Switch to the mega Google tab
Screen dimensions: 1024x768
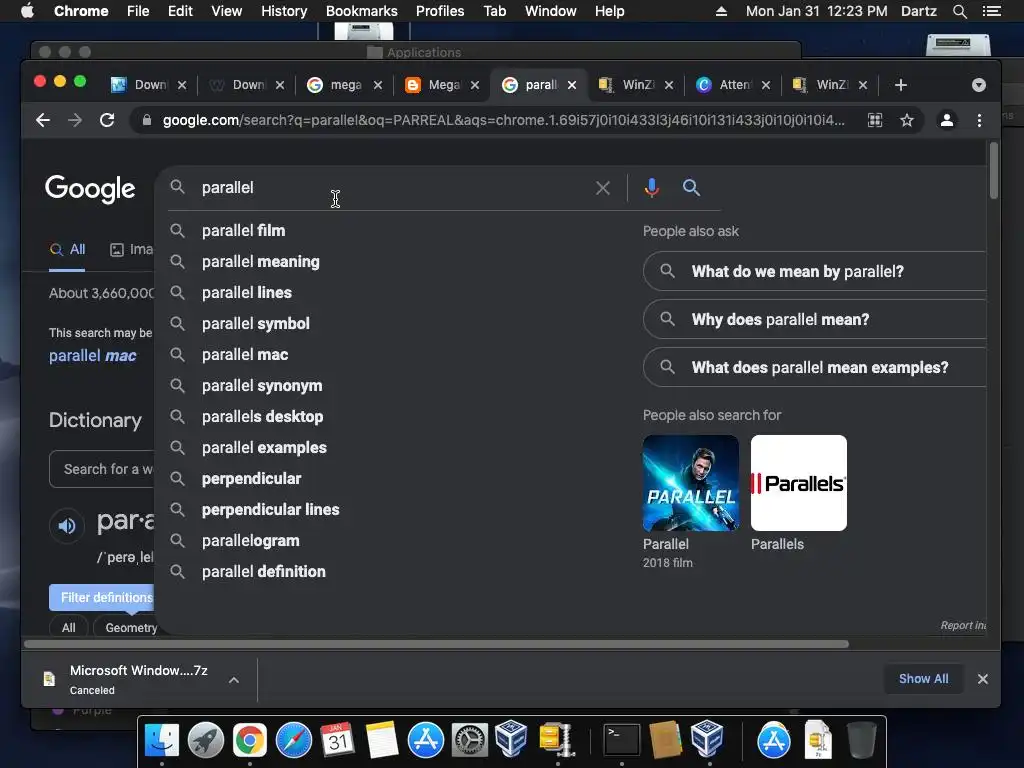pos(342,85)
